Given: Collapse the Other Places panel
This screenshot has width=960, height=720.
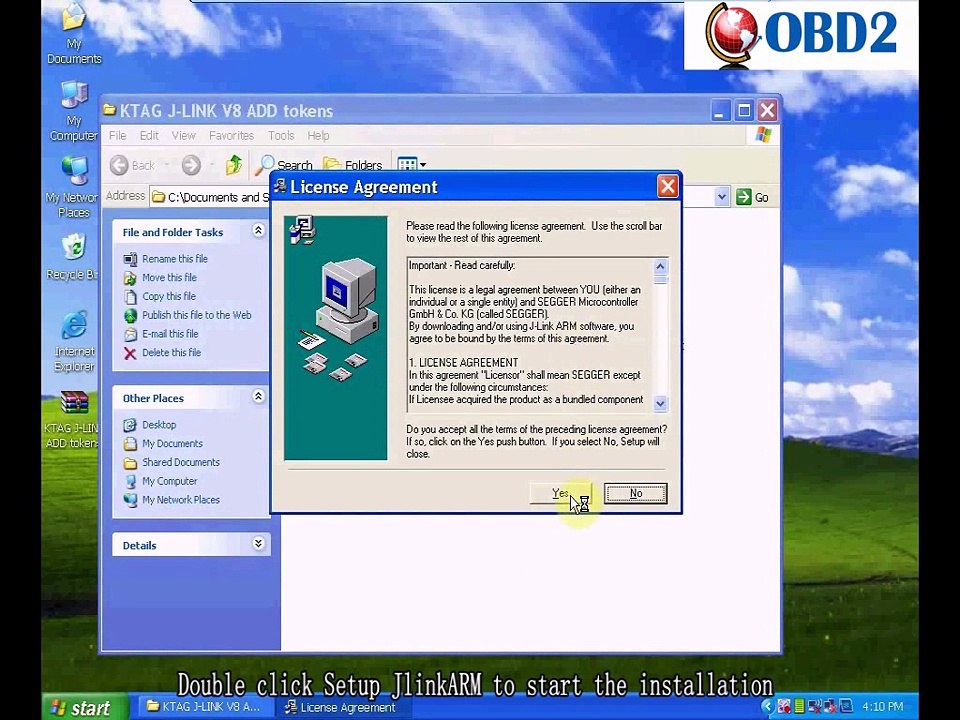Looking at the screenshot, I should coord(258,396).
